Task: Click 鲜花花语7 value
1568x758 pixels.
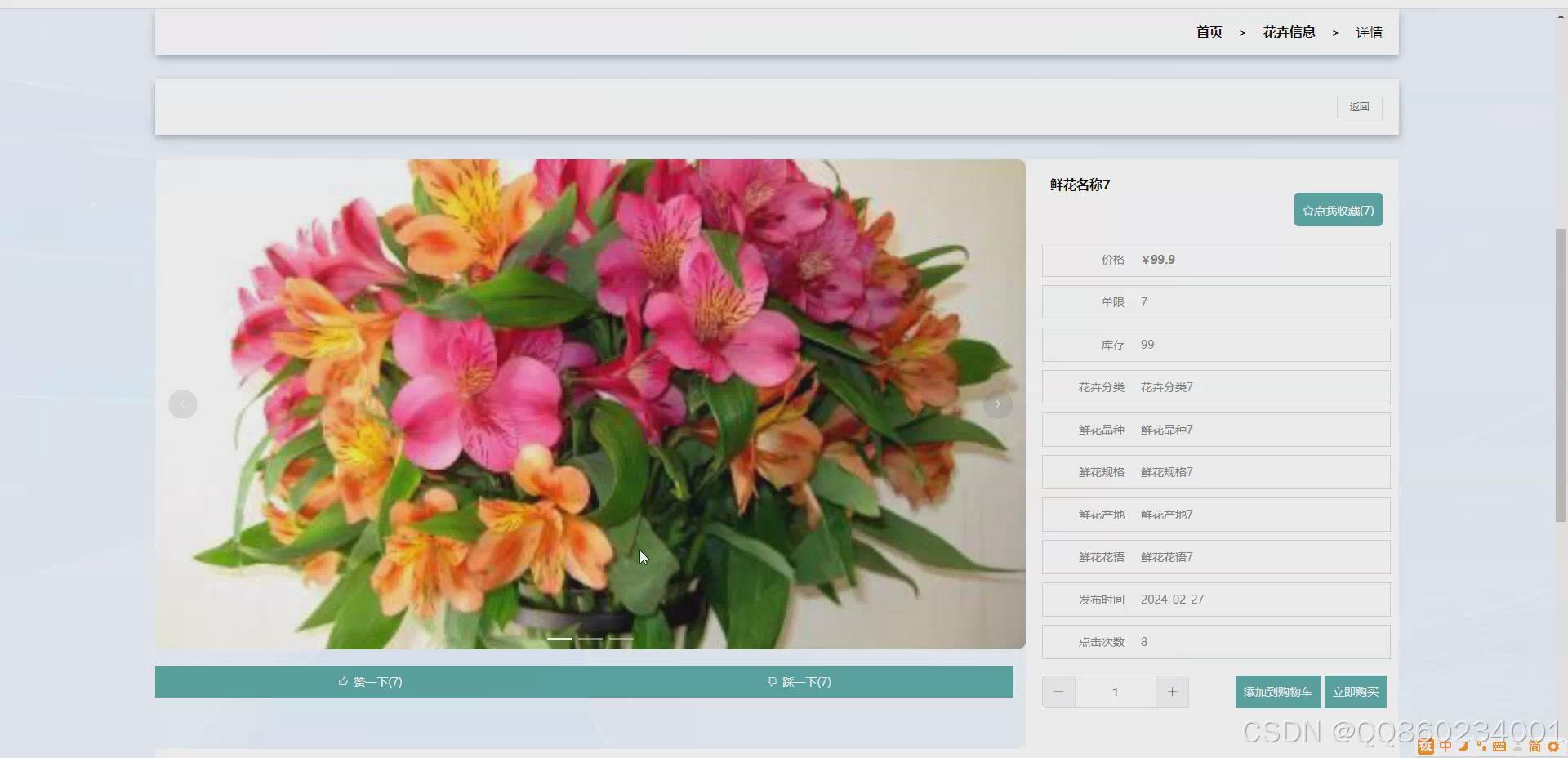Action: [x=1166, y=557]
